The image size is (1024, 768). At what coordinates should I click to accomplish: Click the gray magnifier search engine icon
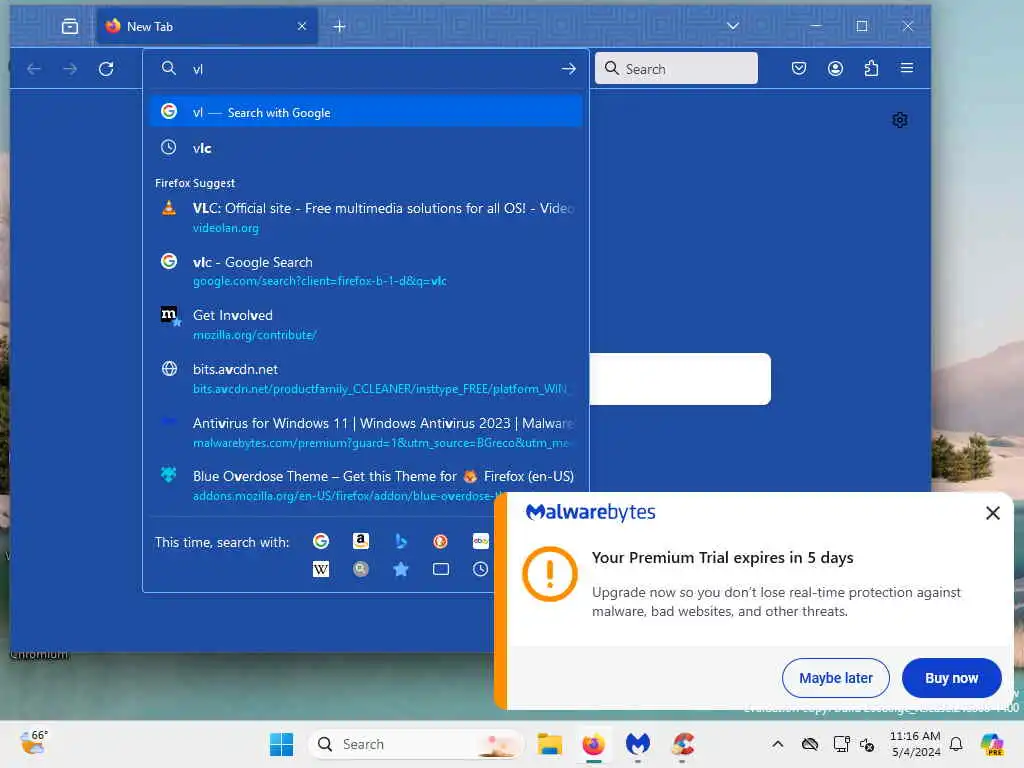360,569
